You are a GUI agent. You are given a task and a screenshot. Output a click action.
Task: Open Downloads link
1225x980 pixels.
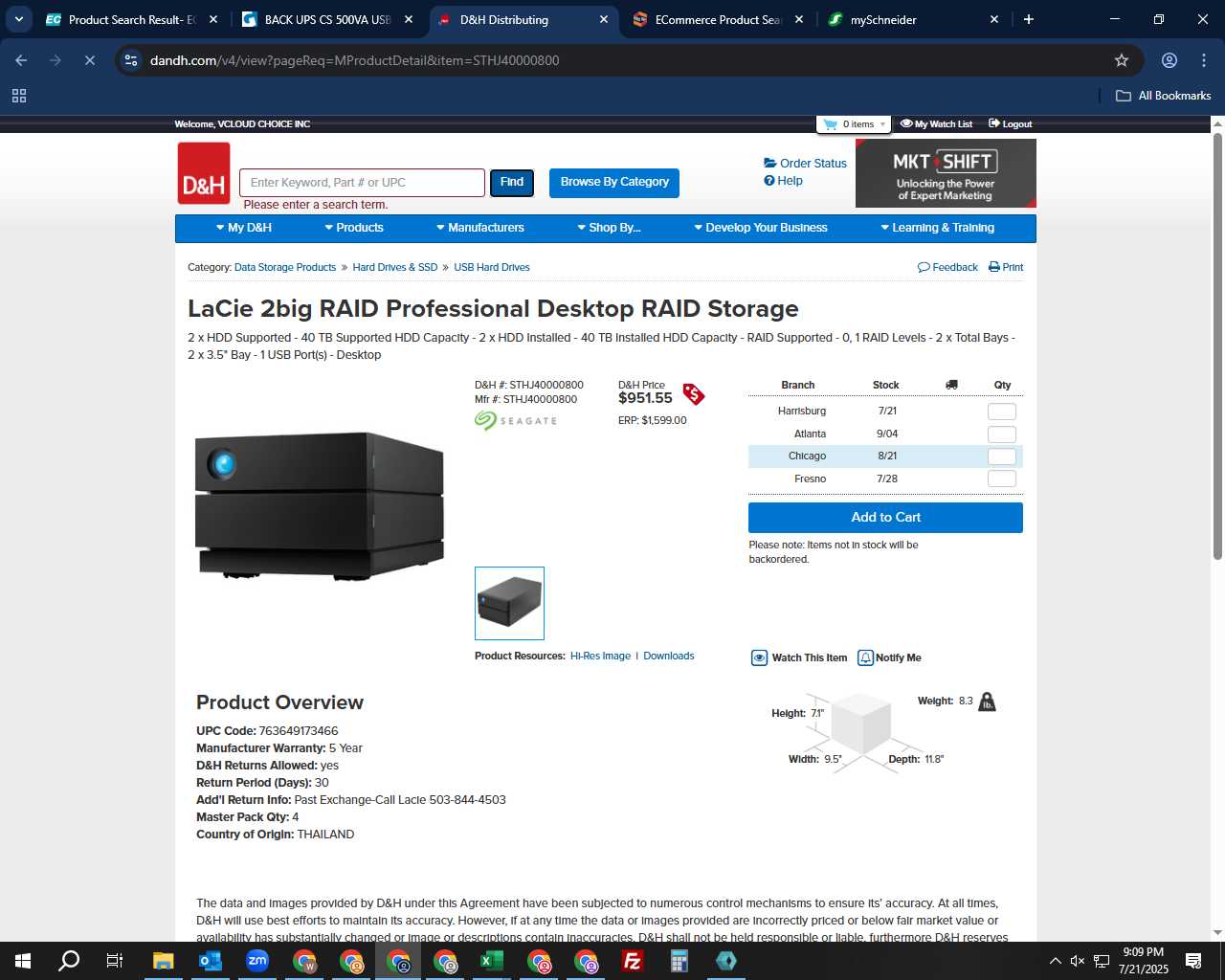click(x=669, y=656)
